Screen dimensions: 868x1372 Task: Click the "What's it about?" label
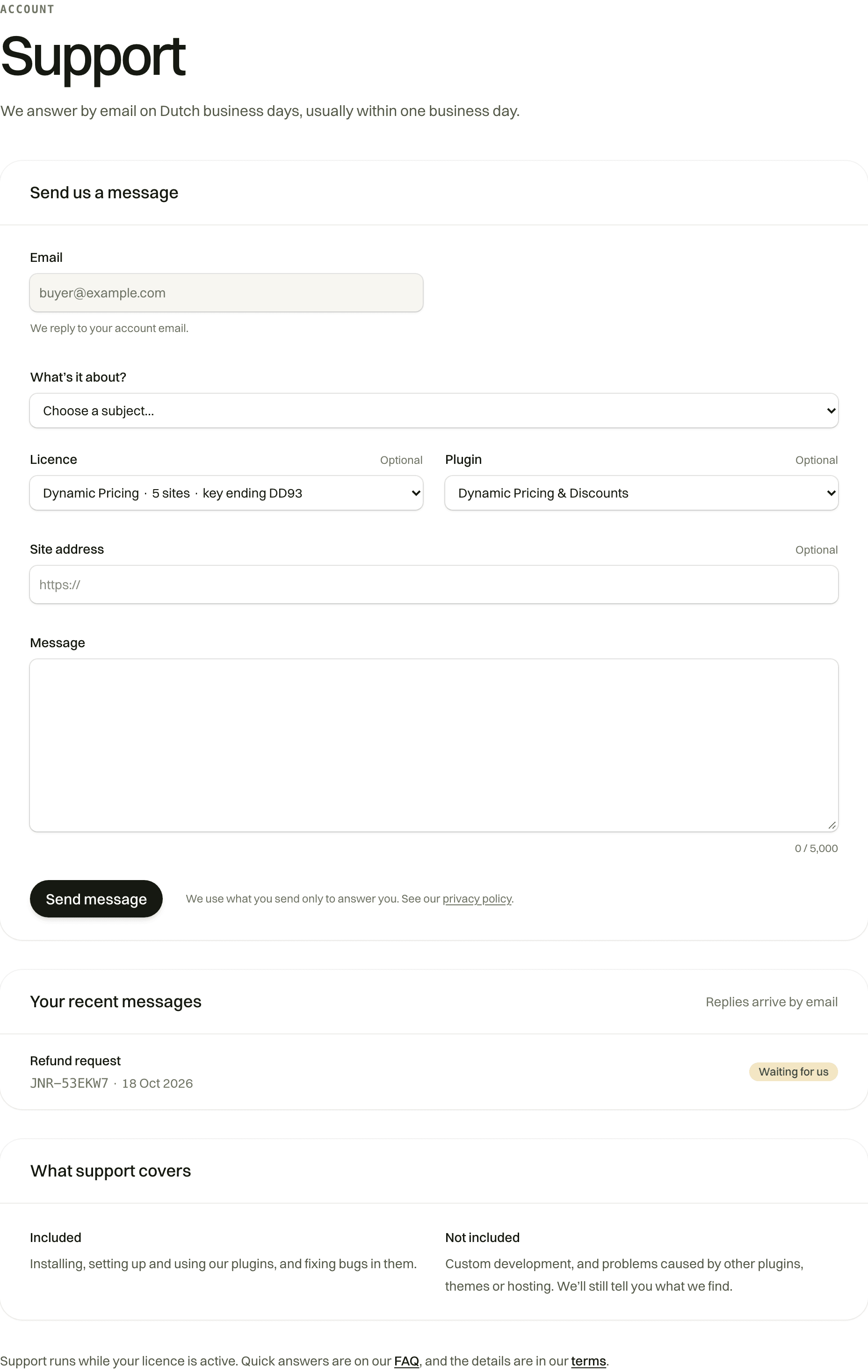(78, 377)
